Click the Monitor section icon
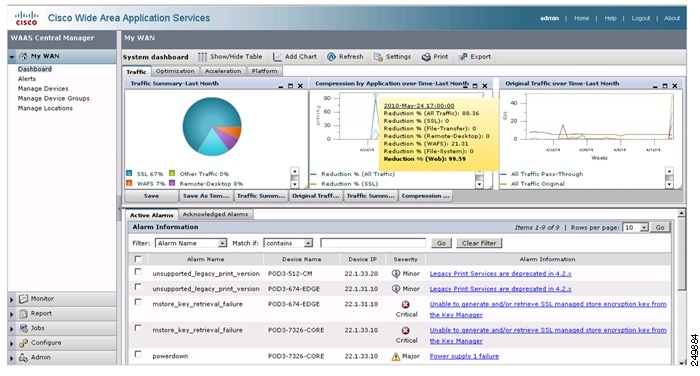700x376 pixels. pos(23,299)
